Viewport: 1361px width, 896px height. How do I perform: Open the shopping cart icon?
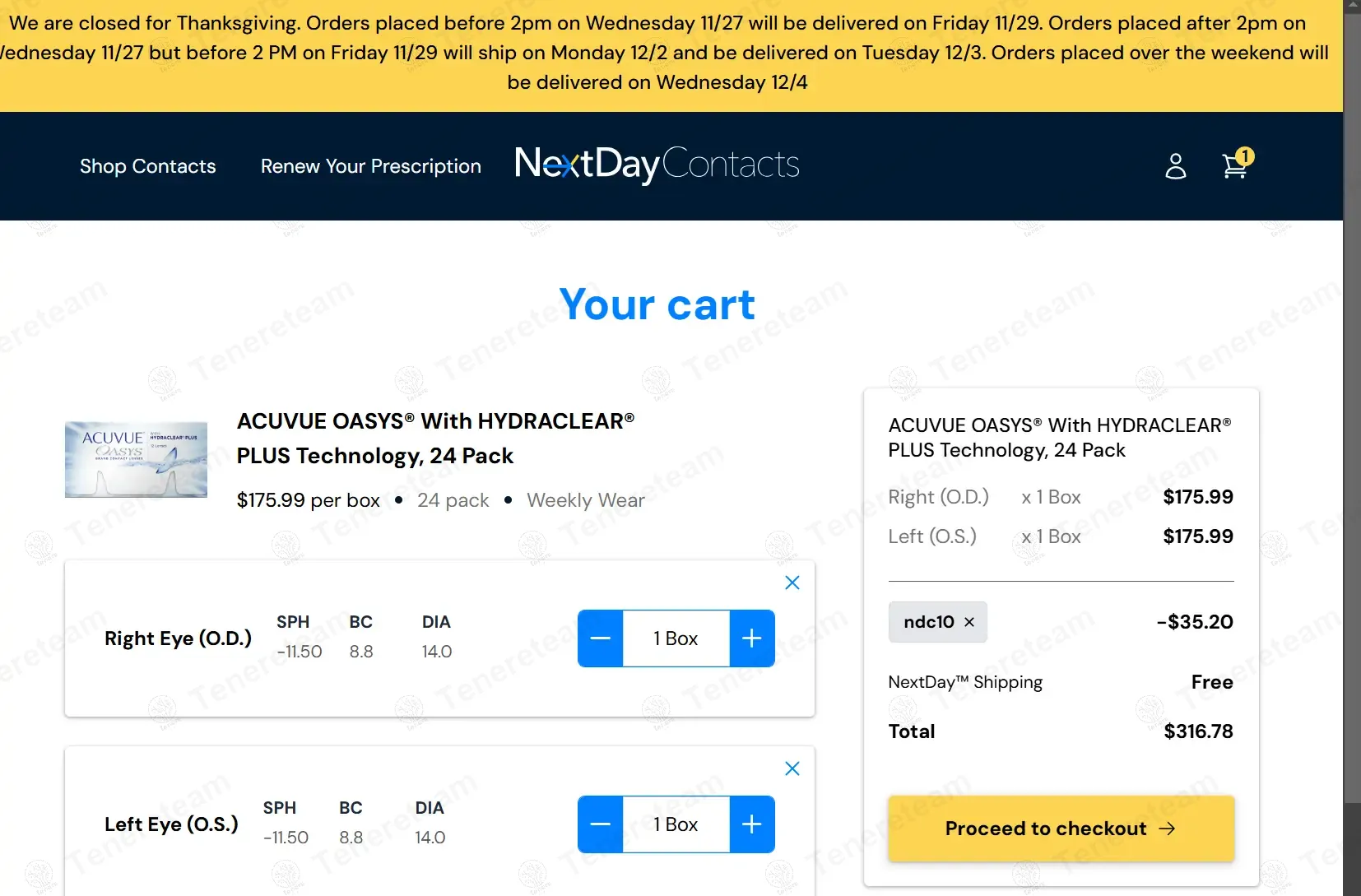[x=1233, y=166]
